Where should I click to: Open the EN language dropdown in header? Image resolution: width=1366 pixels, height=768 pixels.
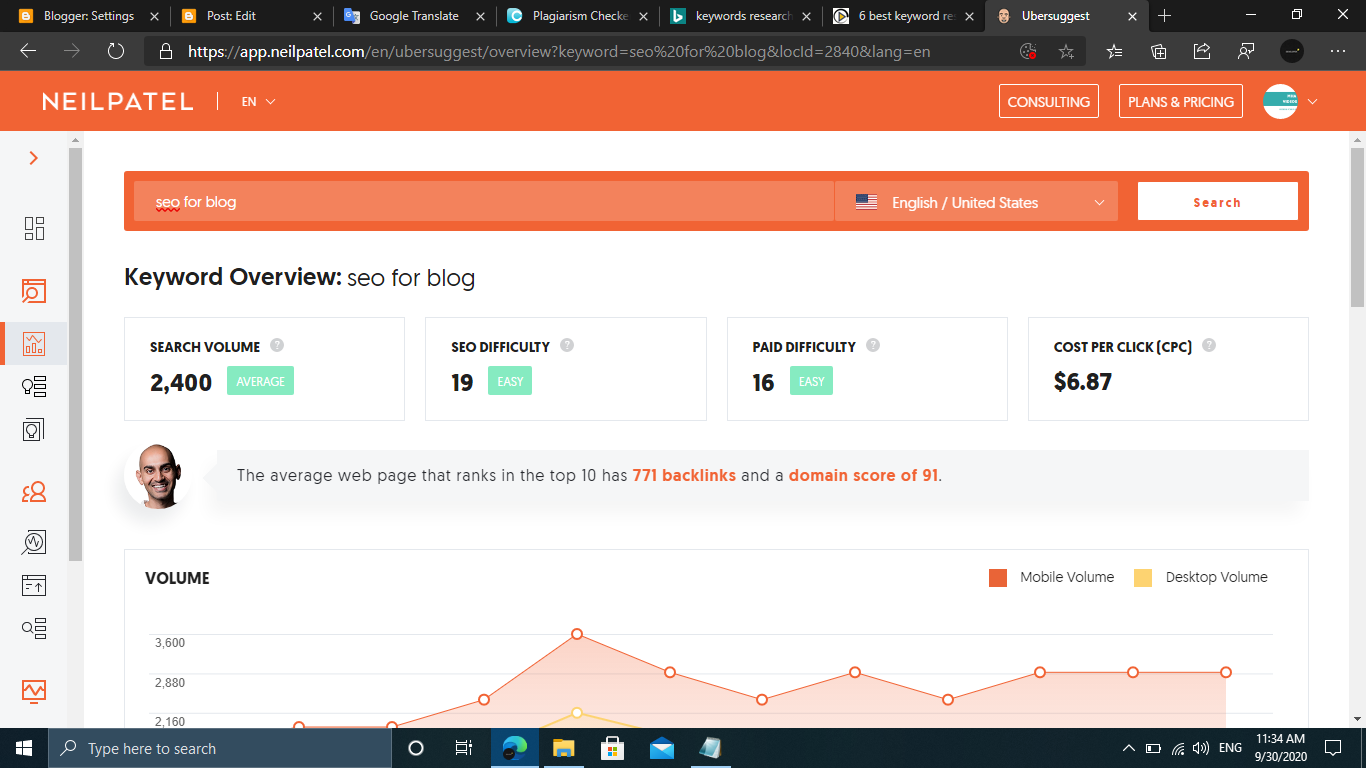(x=258, y=101)
